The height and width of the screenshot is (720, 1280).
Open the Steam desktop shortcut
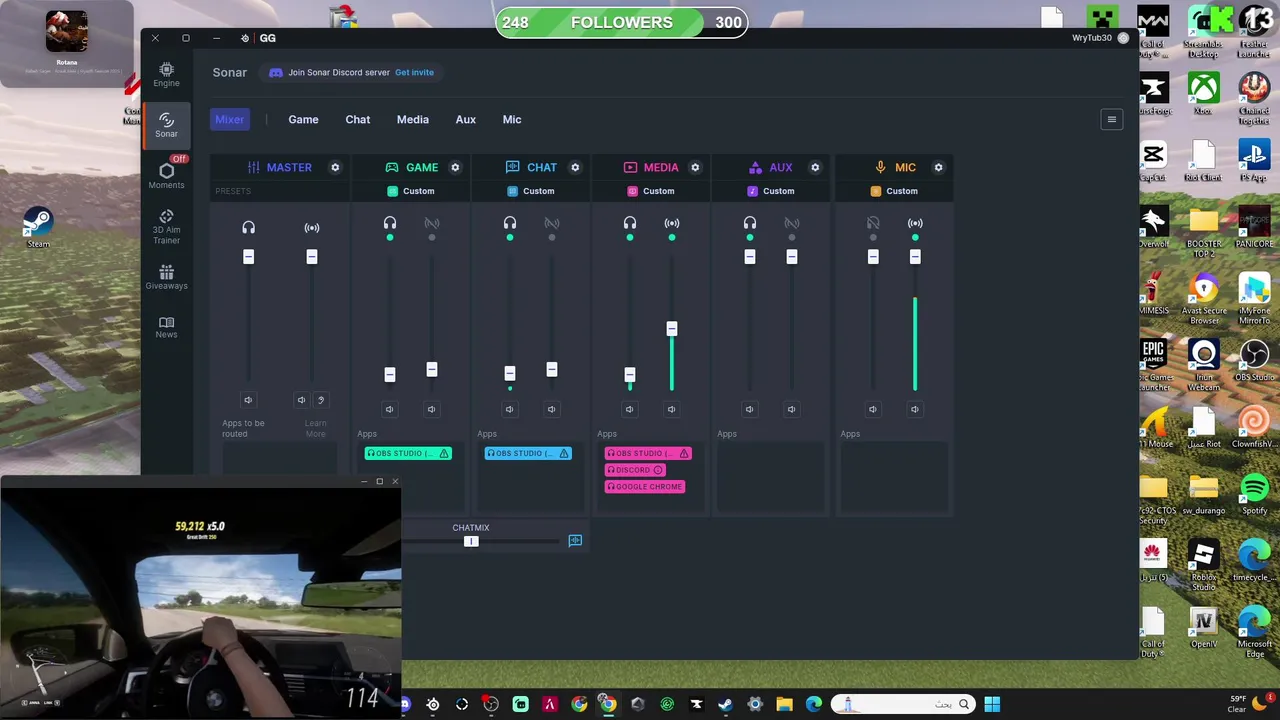(x=38, y=227)
